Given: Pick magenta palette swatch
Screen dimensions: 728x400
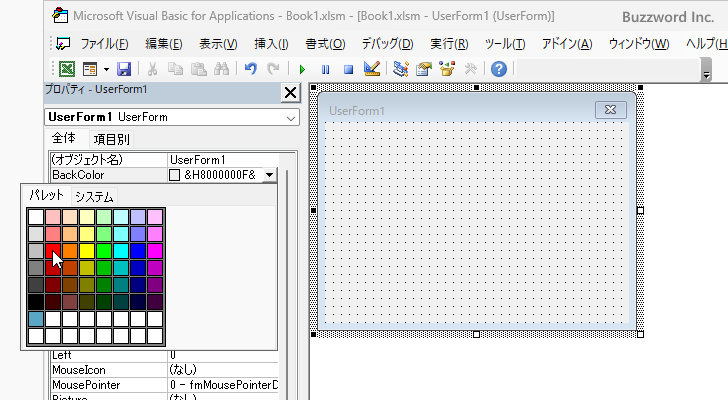Looking at the screenshot, I should 155,251.
